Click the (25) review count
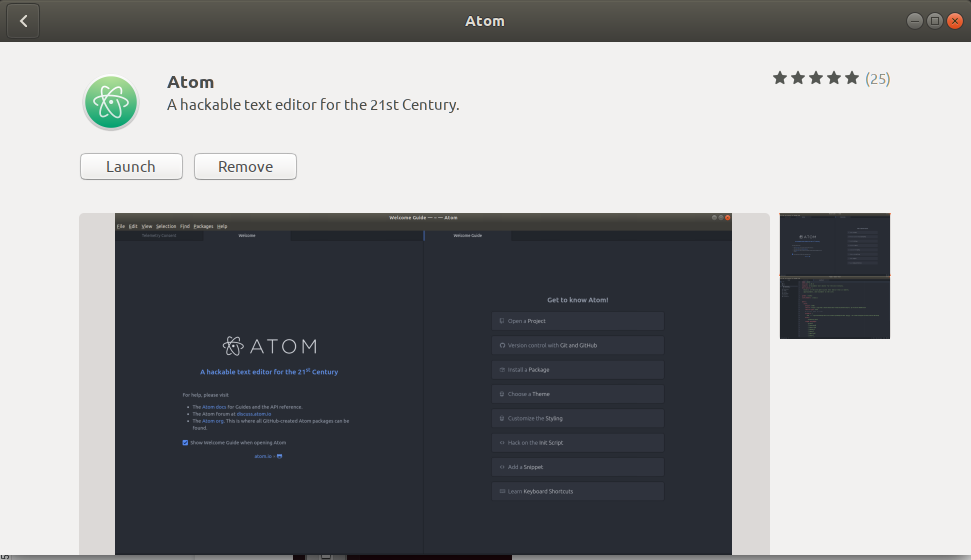The image size is (971, 560). point(877,79)
